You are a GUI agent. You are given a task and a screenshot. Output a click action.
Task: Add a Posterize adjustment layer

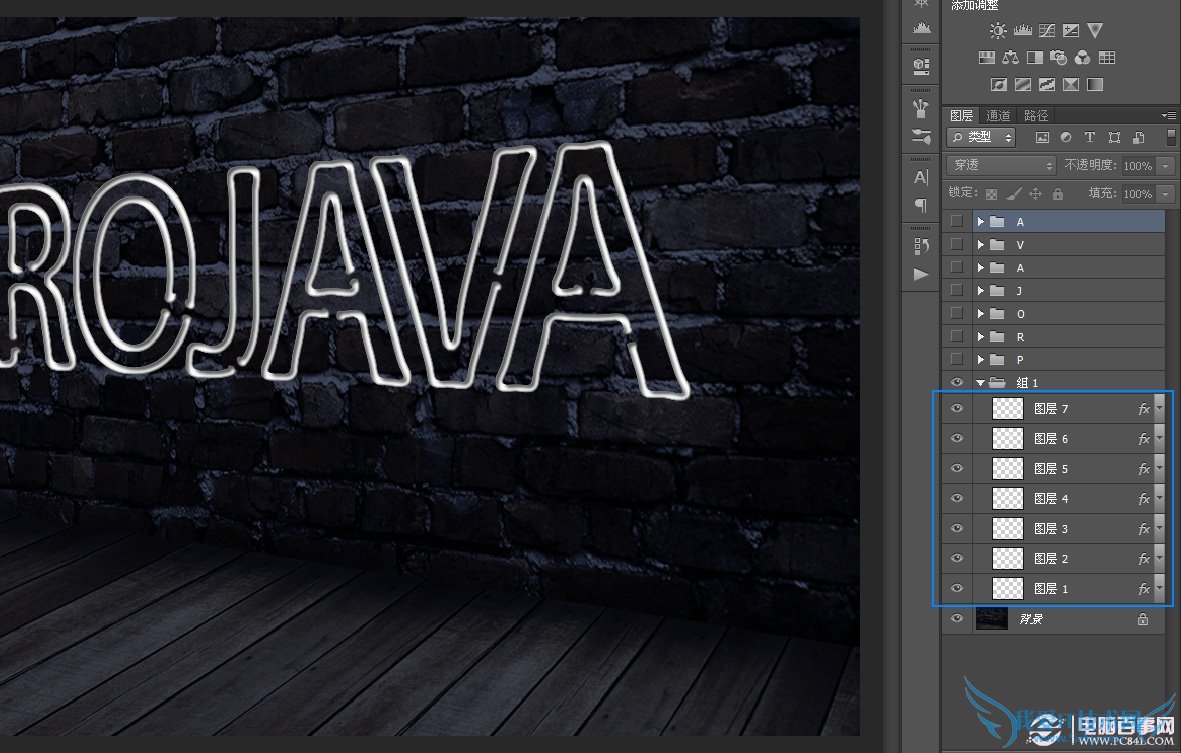[x=1023, y=84]
